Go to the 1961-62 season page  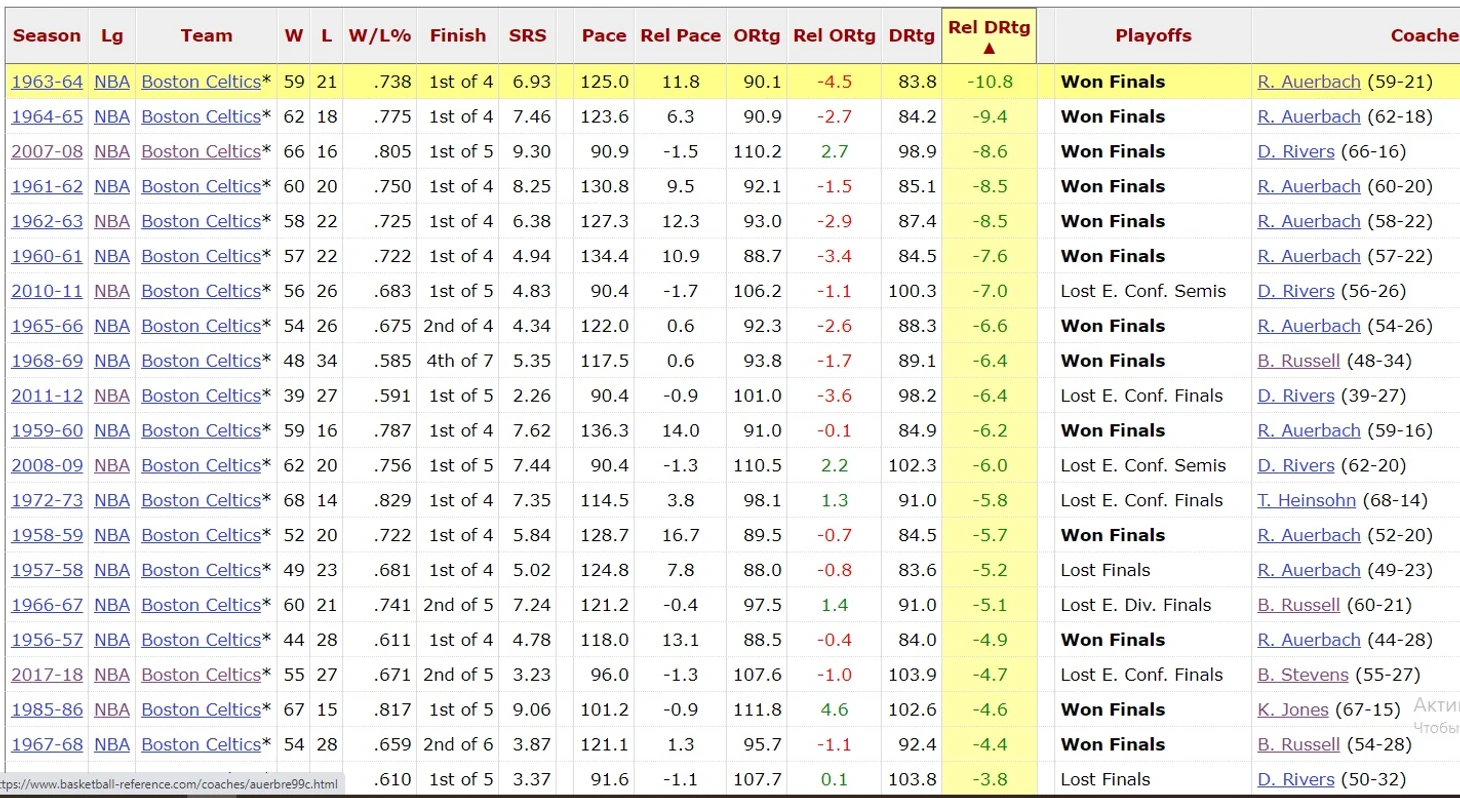47,187
